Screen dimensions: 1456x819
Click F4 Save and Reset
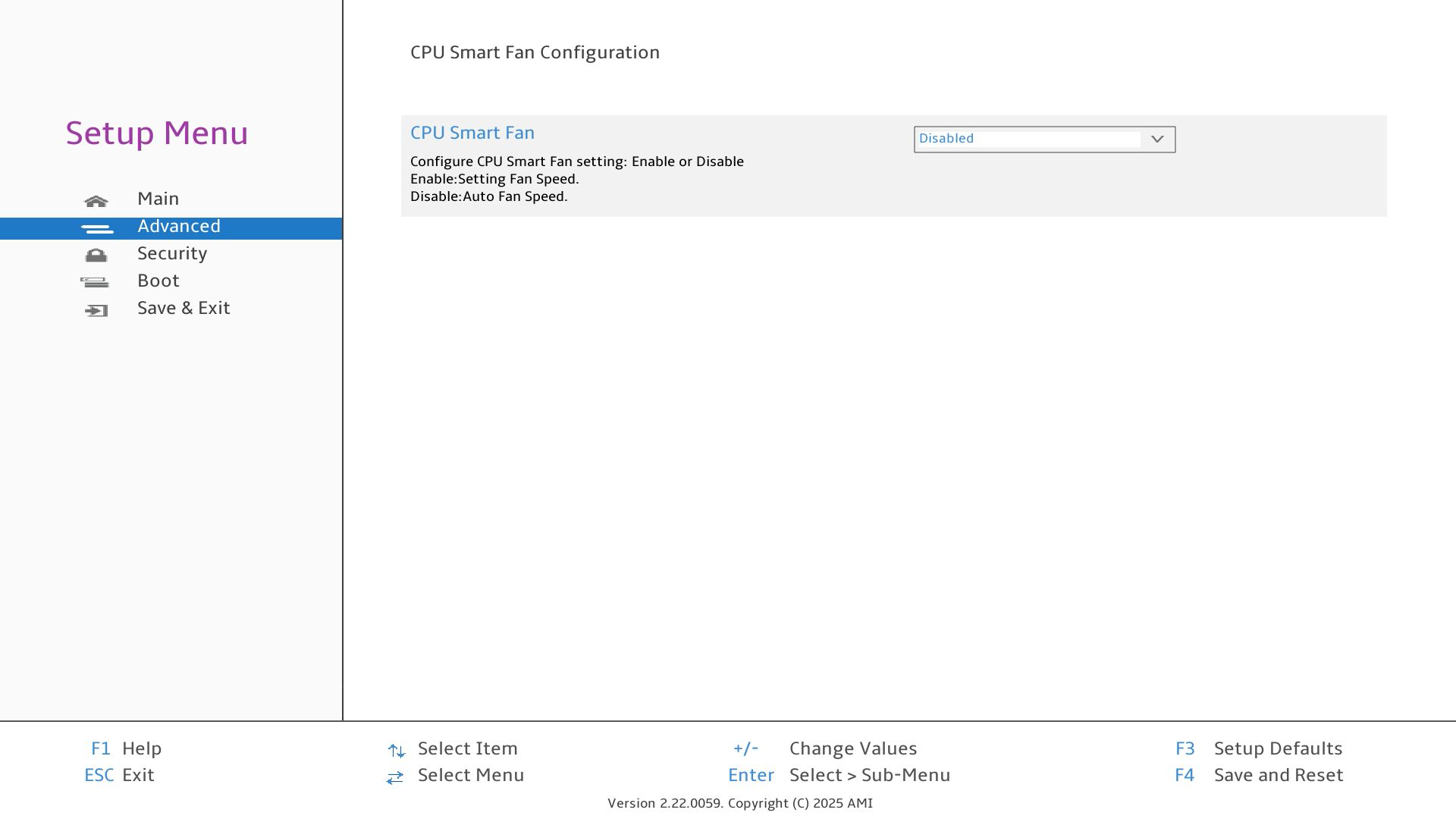tap(1259, 775)
